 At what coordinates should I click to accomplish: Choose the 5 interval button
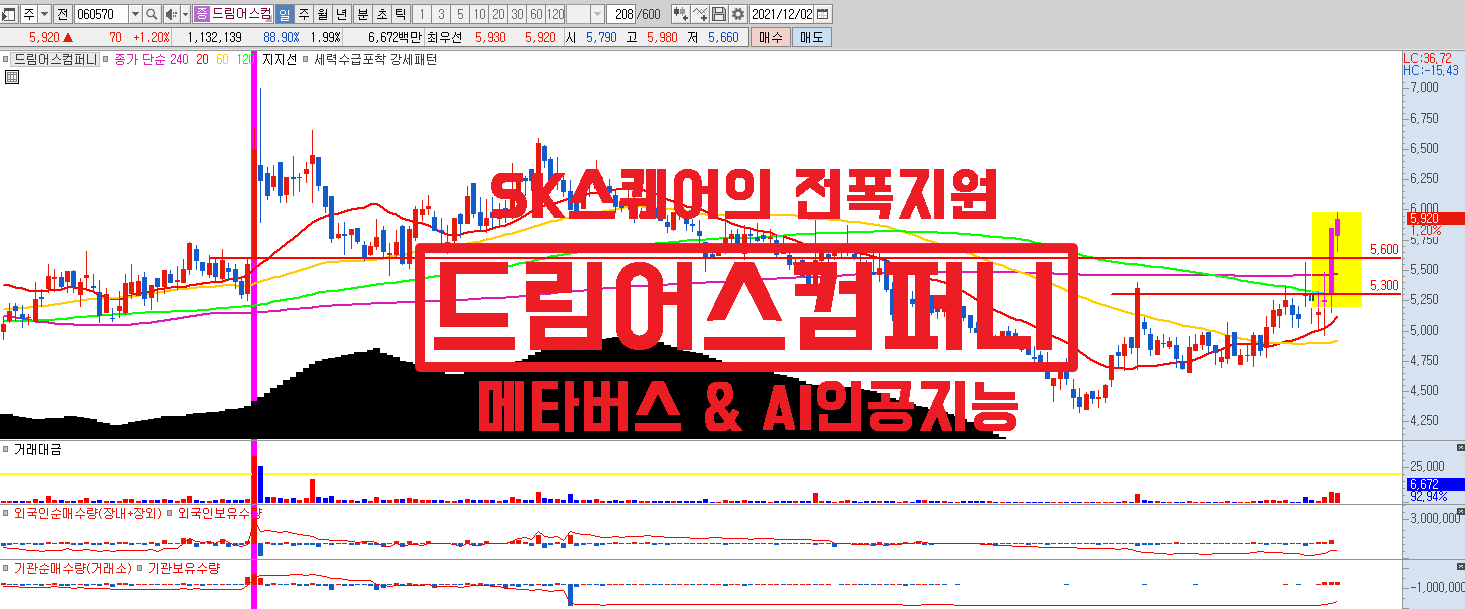click(x=460, y=14)
